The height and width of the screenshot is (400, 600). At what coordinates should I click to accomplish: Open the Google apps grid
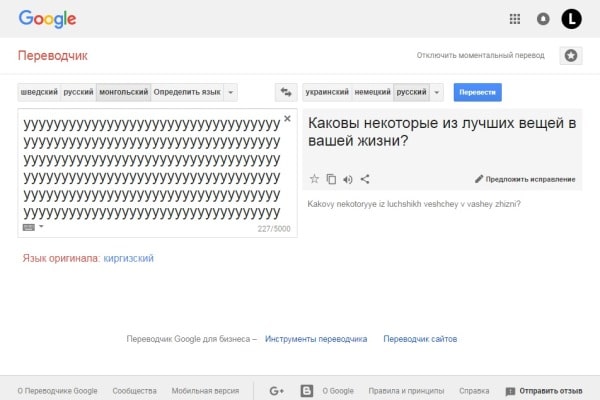tap(515, 18)
